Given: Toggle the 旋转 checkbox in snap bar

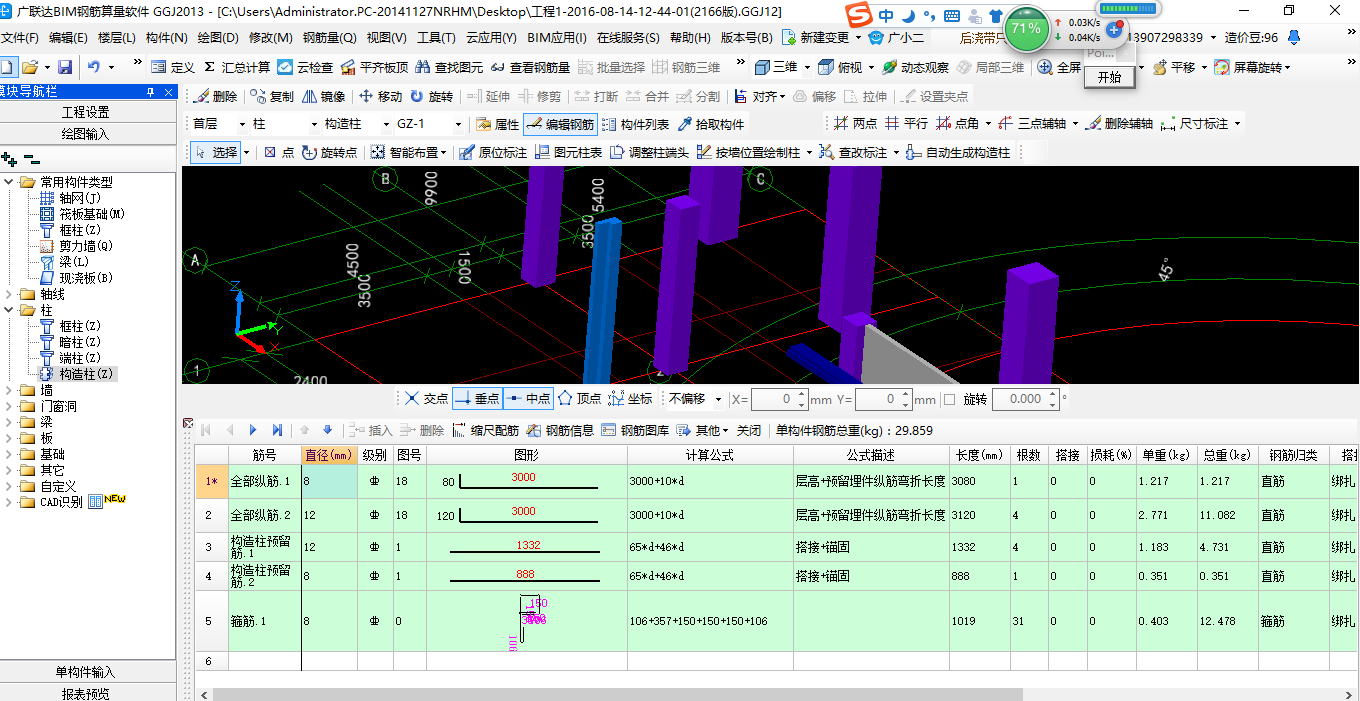Looking at the screenshot, I should pos(949,399).
